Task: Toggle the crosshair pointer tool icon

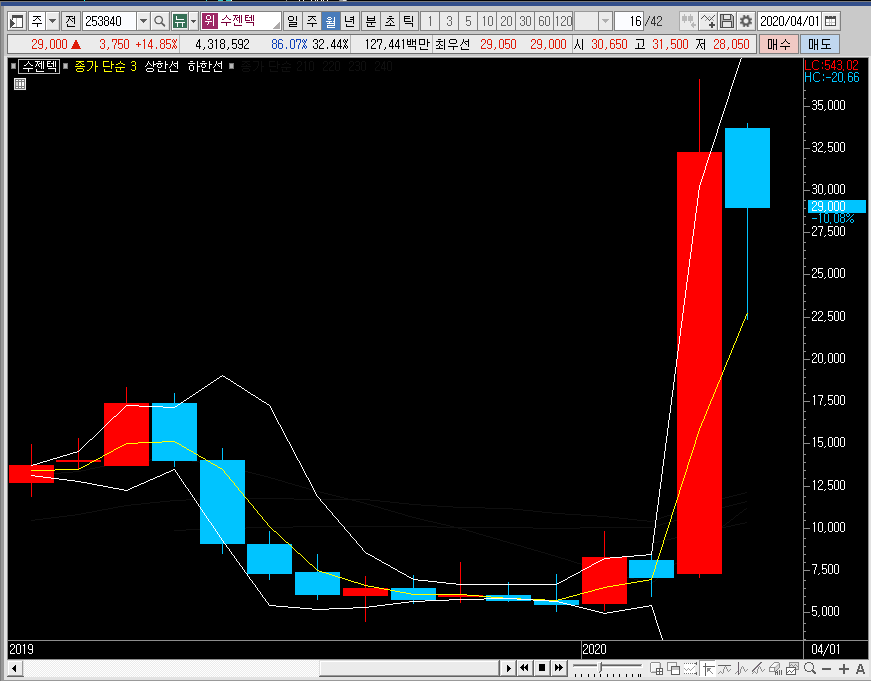Action: (708, 668)
